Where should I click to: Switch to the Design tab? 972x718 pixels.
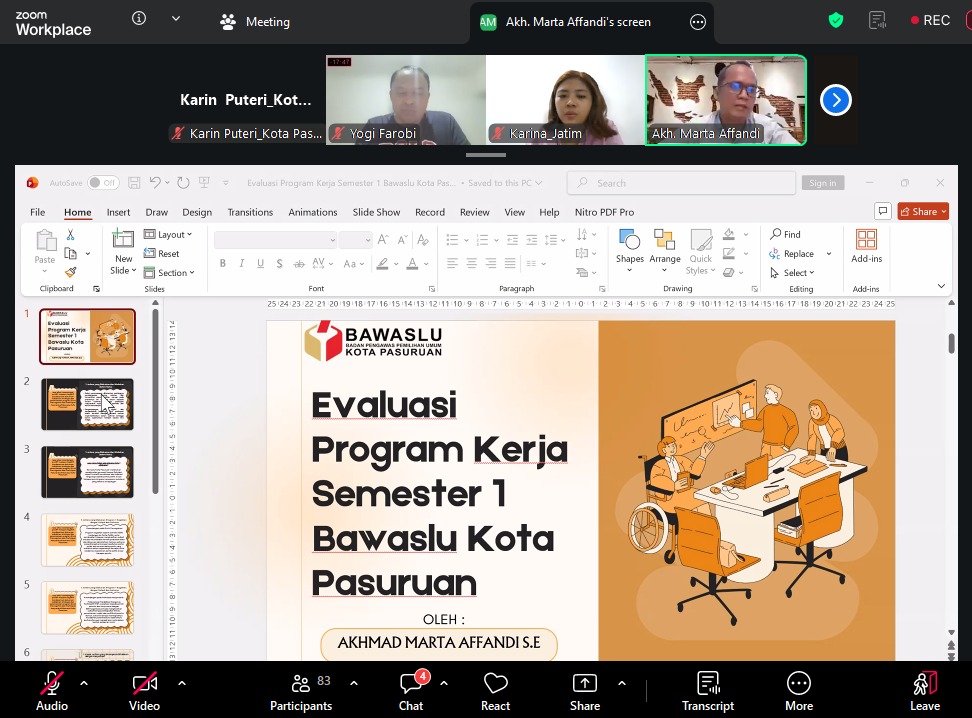[197, 212]
